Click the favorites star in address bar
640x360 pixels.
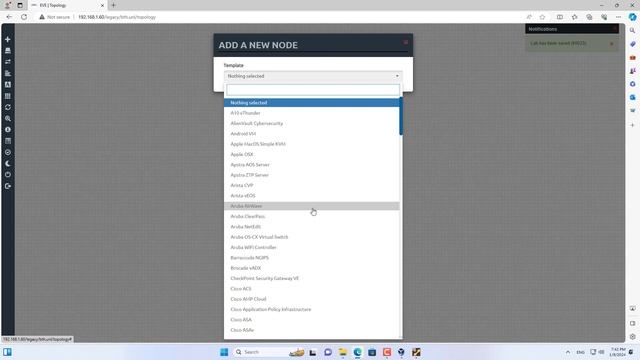542,17
